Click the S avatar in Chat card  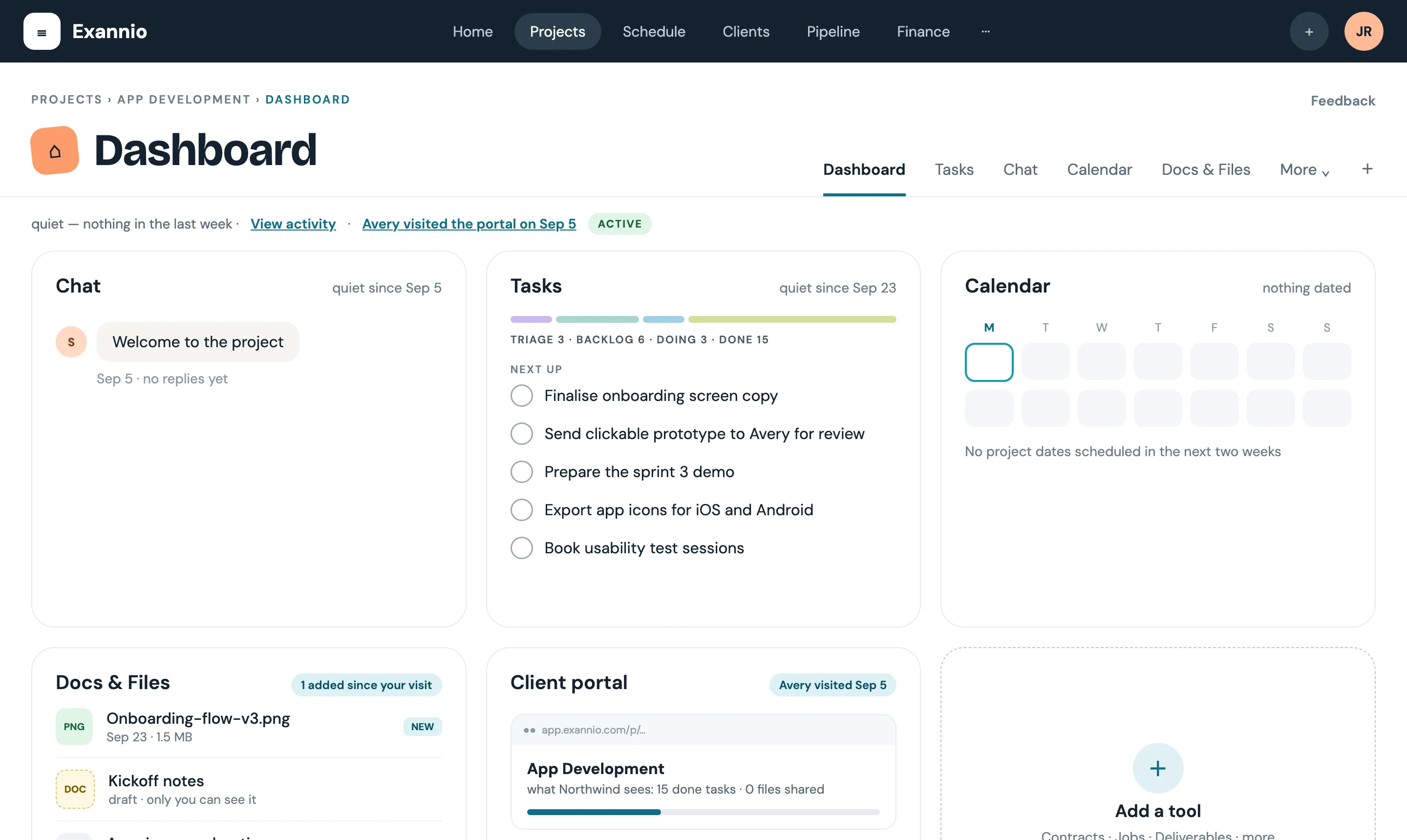click(x=71, y=342)
